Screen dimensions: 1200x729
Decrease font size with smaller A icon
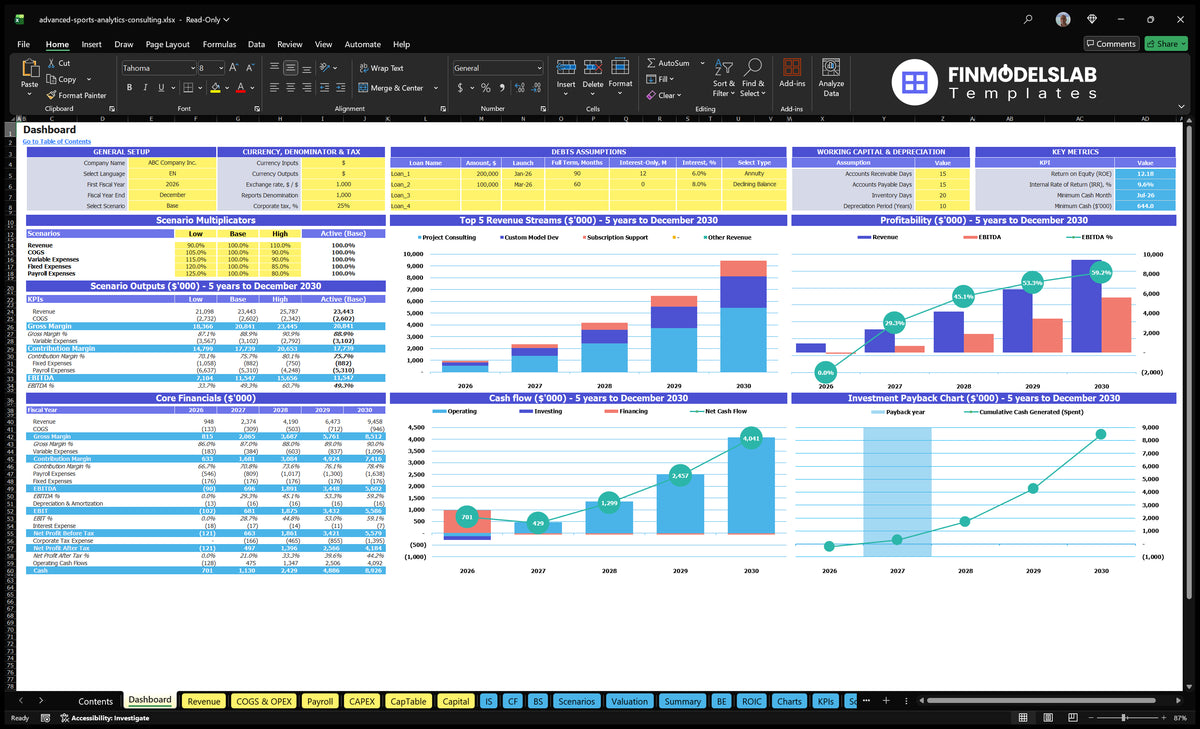pos(249,67)
